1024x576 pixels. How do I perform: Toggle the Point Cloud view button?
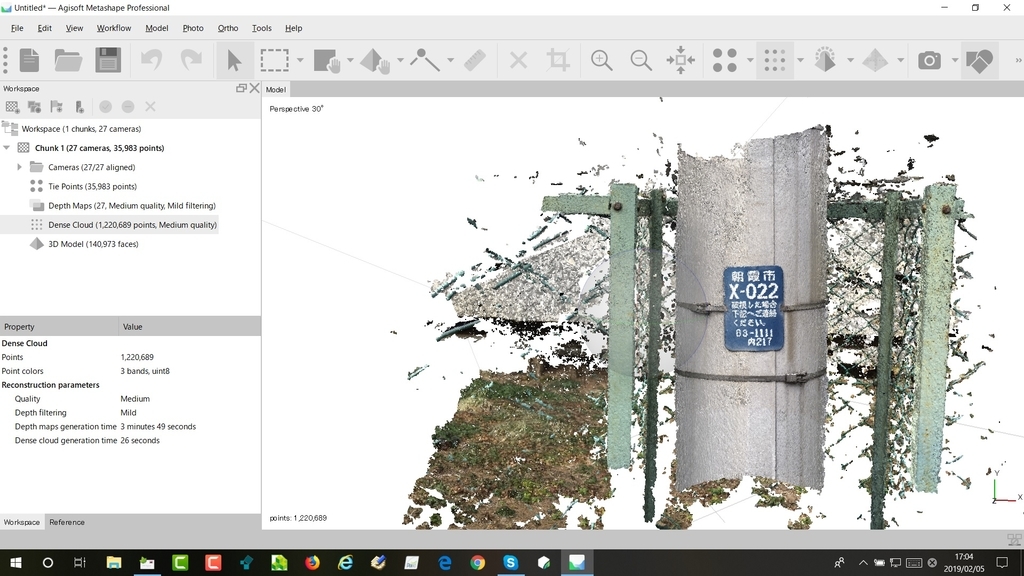(x=724, y=60)
